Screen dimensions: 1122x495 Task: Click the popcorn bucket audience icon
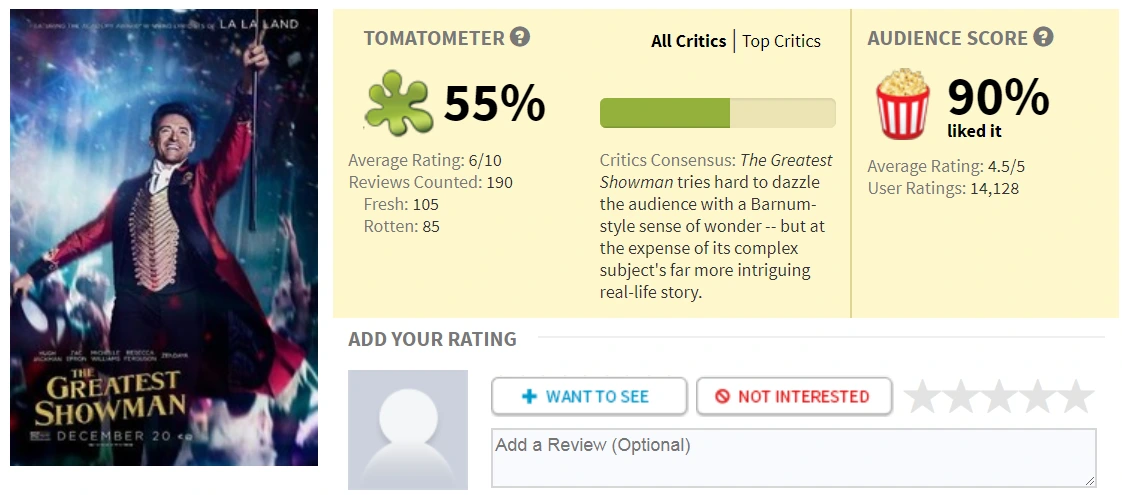point(902,103)
